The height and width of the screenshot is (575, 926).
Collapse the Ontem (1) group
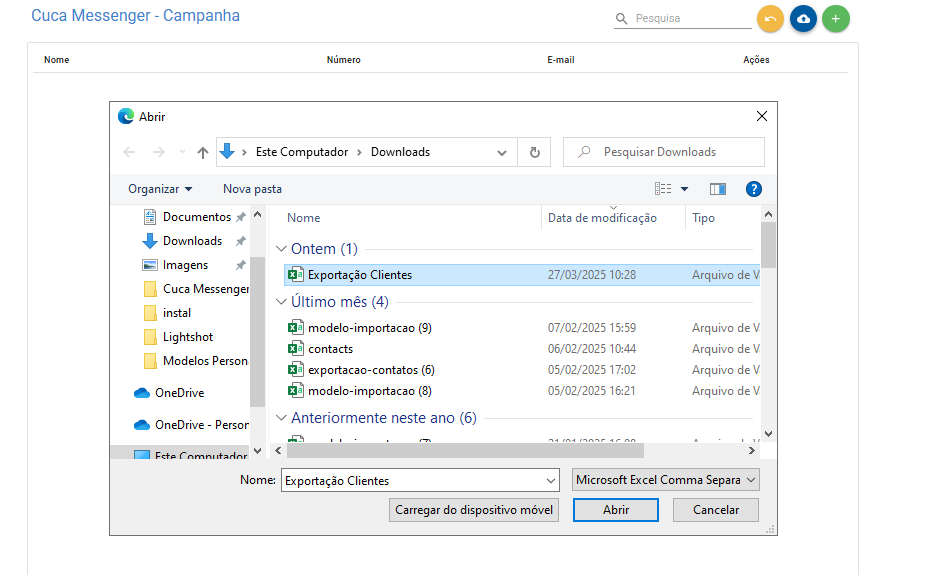281,249
